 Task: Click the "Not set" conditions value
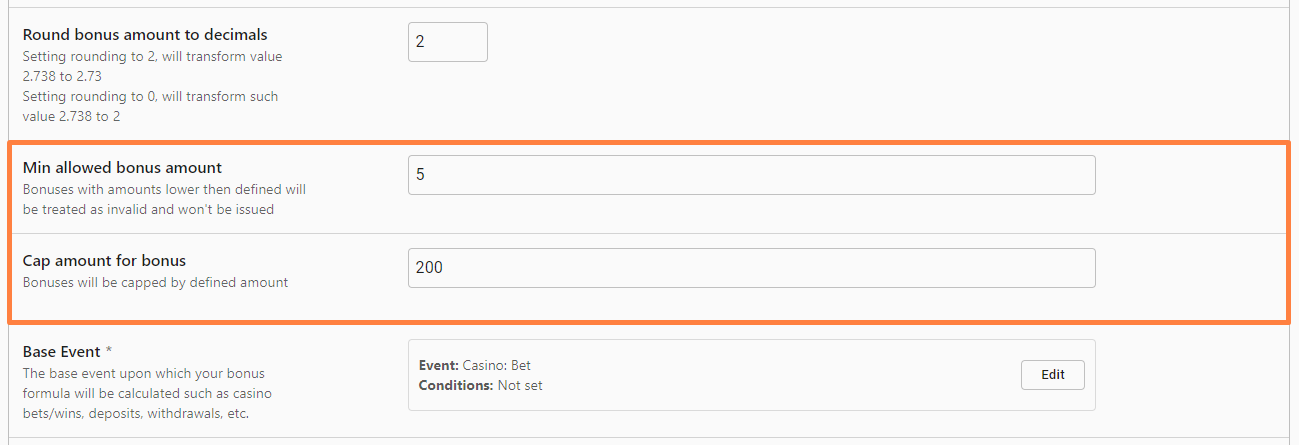[520, 385]
